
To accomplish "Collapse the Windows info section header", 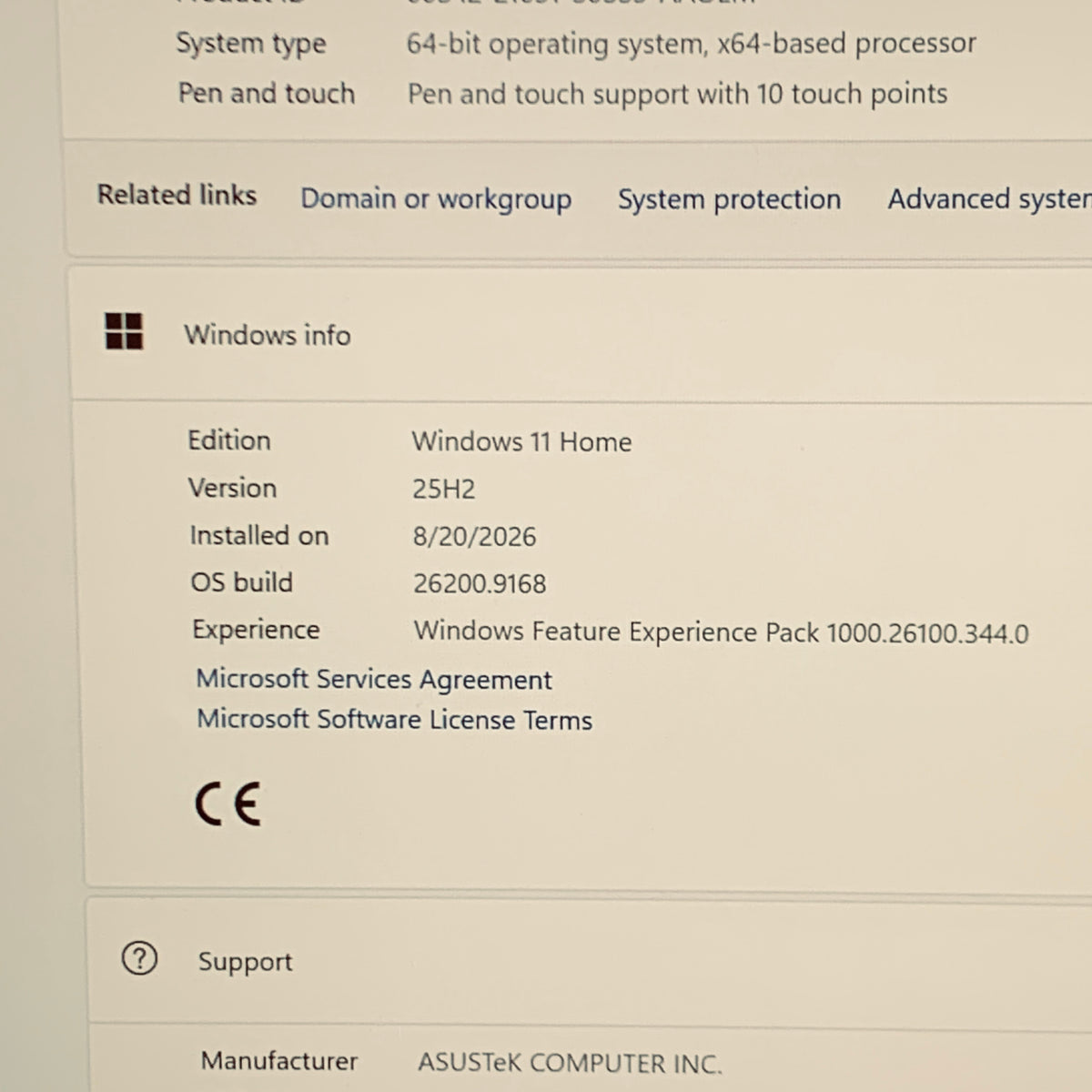I will click(582, 334).
